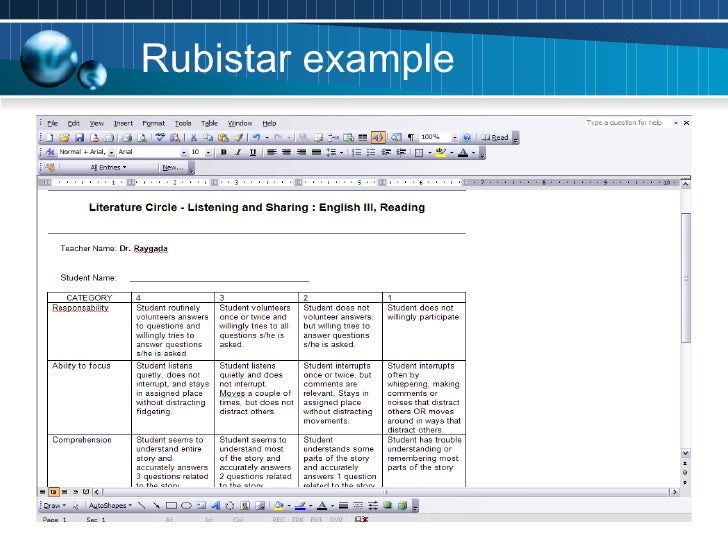Insert WordArt
This screenshot has height=546, width=728.
coord(215,506)
